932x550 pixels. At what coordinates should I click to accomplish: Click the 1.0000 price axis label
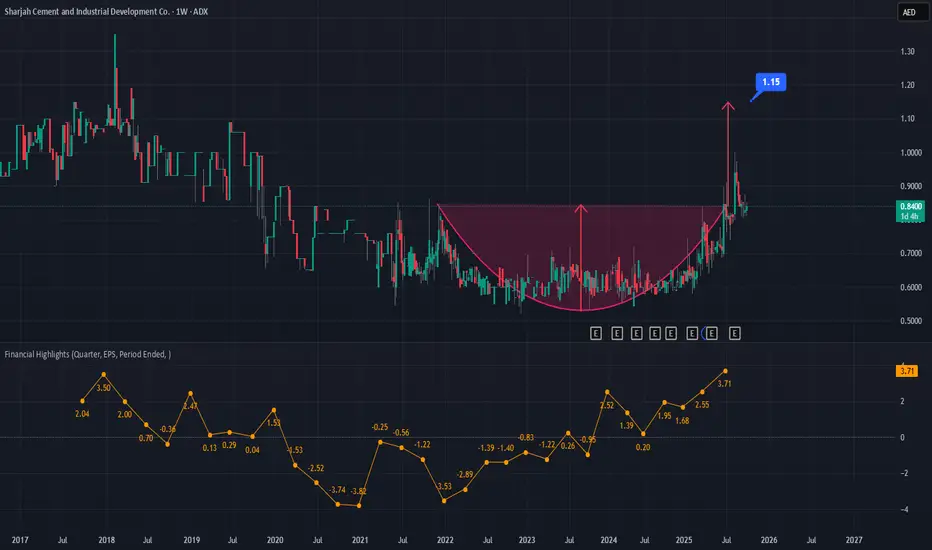click(911, 153)
